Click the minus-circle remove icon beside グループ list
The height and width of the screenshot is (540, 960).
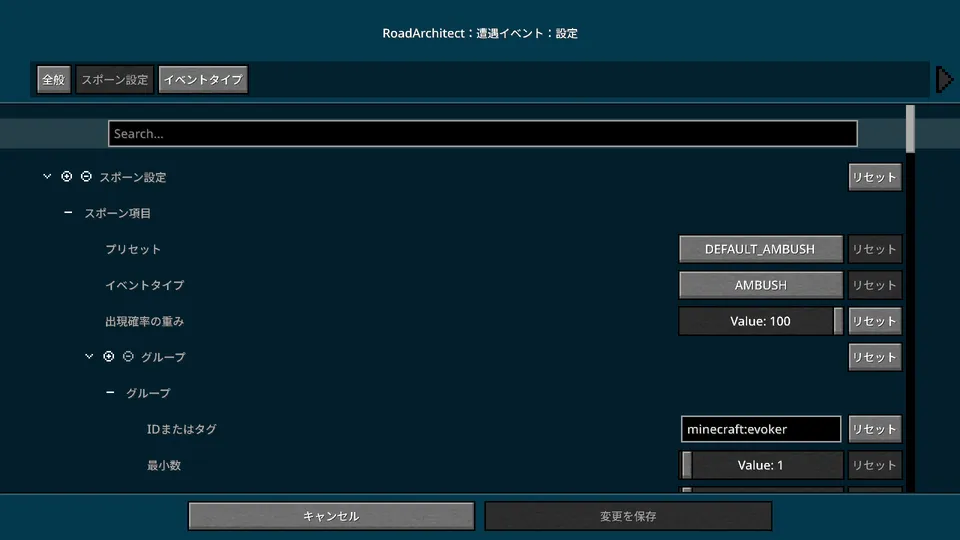tap(128, 357)
